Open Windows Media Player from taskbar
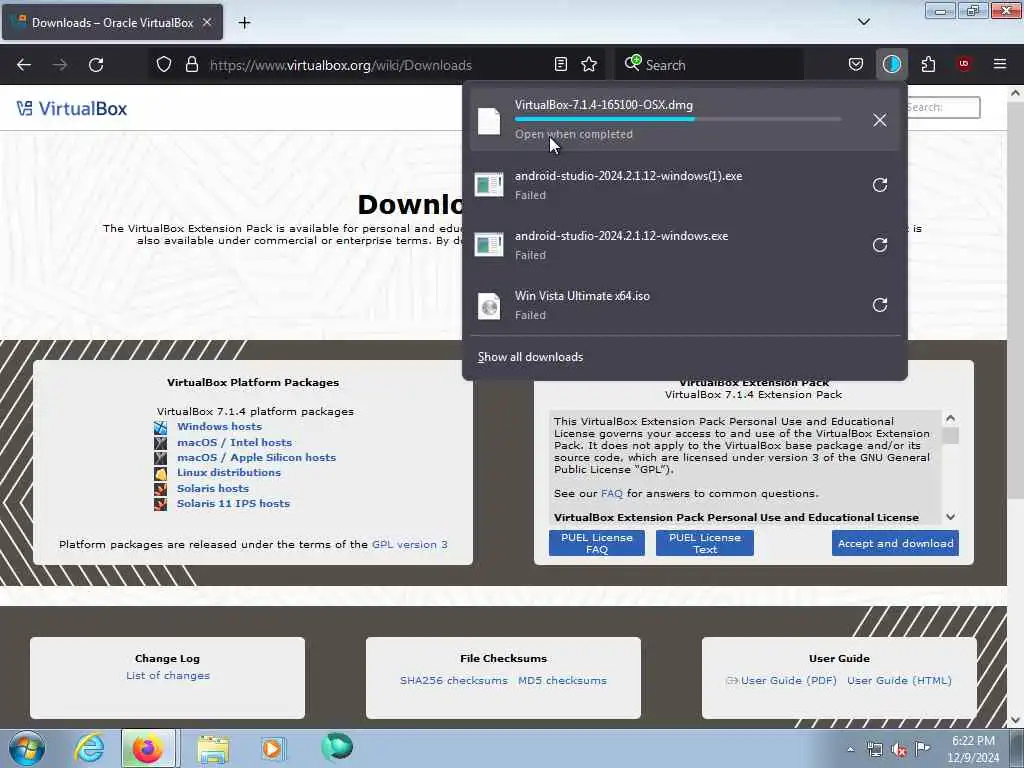 tap(272, 748)
